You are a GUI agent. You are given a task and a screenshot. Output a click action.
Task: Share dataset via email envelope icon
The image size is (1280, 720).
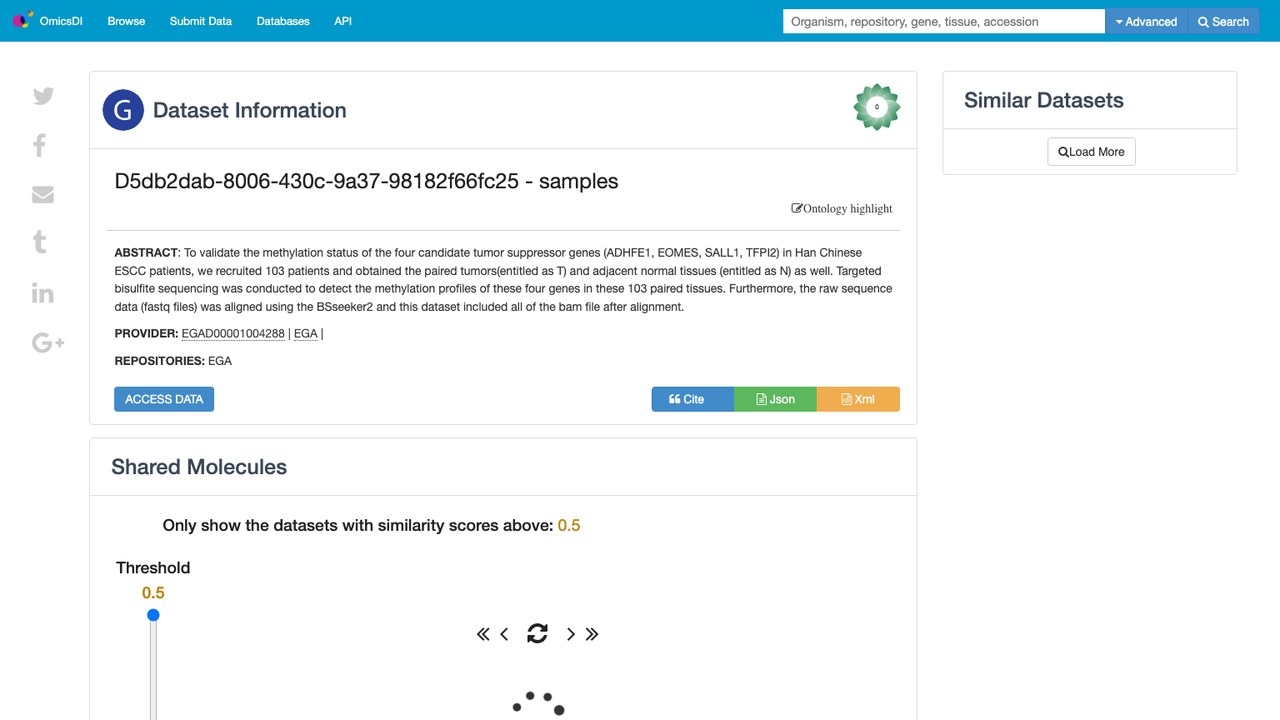point(43,194)
